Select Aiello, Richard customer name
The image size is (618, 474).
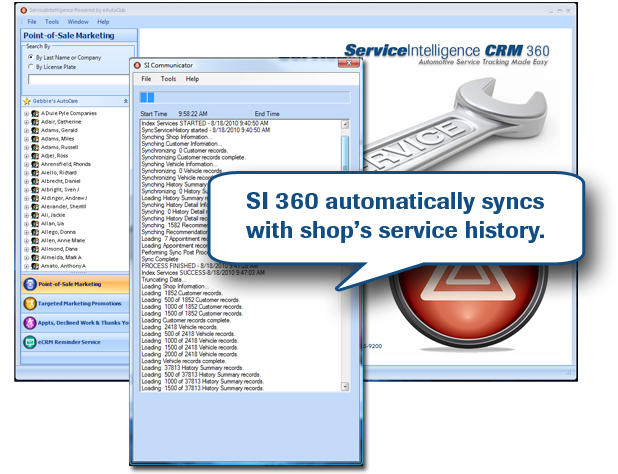click(x=59, y=173)
